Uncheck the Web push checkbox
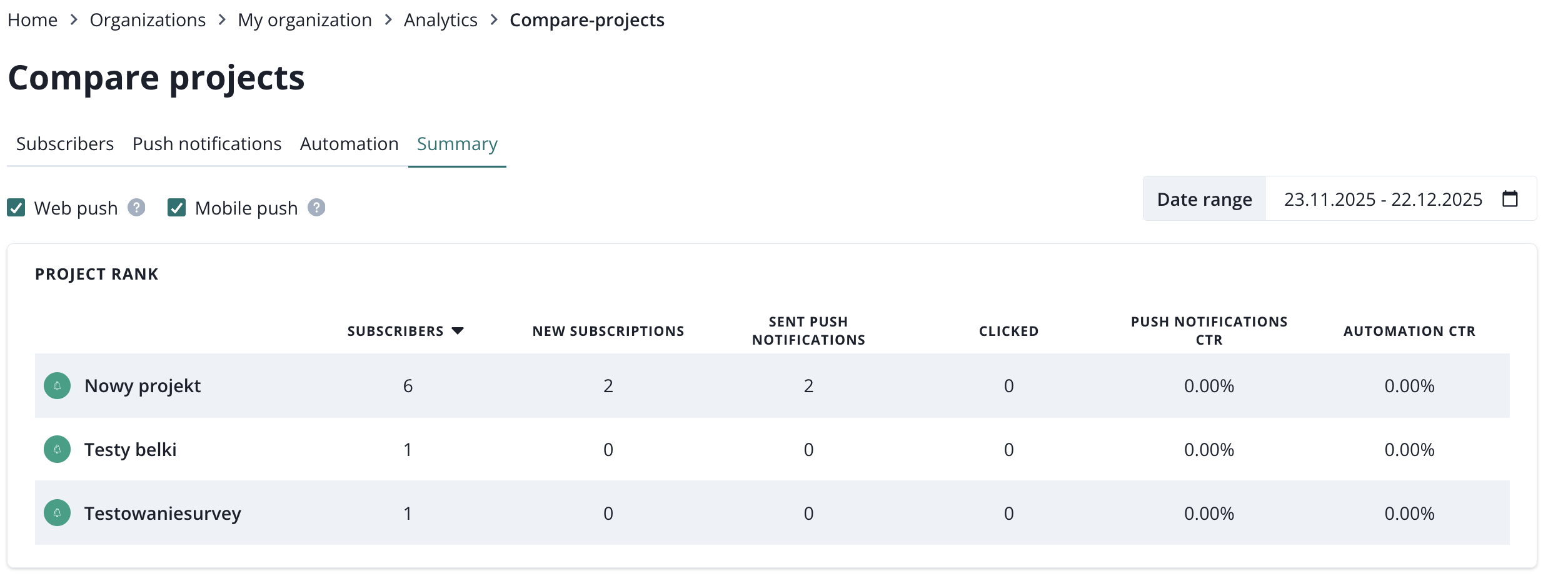This screenshot has width=1568, height=588. 16,208
